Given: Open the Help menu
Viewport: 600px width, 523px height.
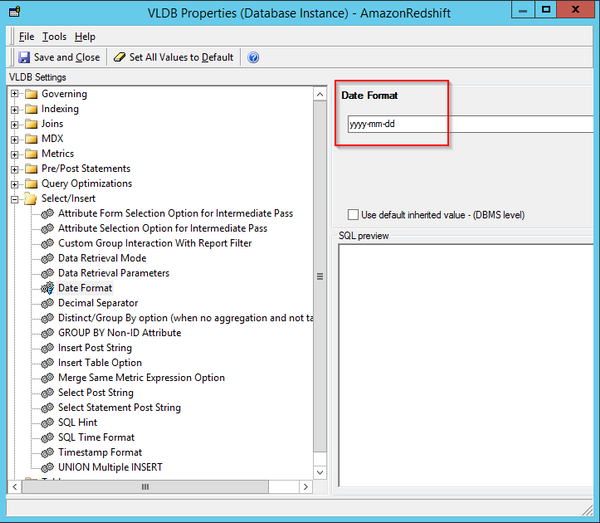Looking at the screenshot, I should [x=85, y=37].
